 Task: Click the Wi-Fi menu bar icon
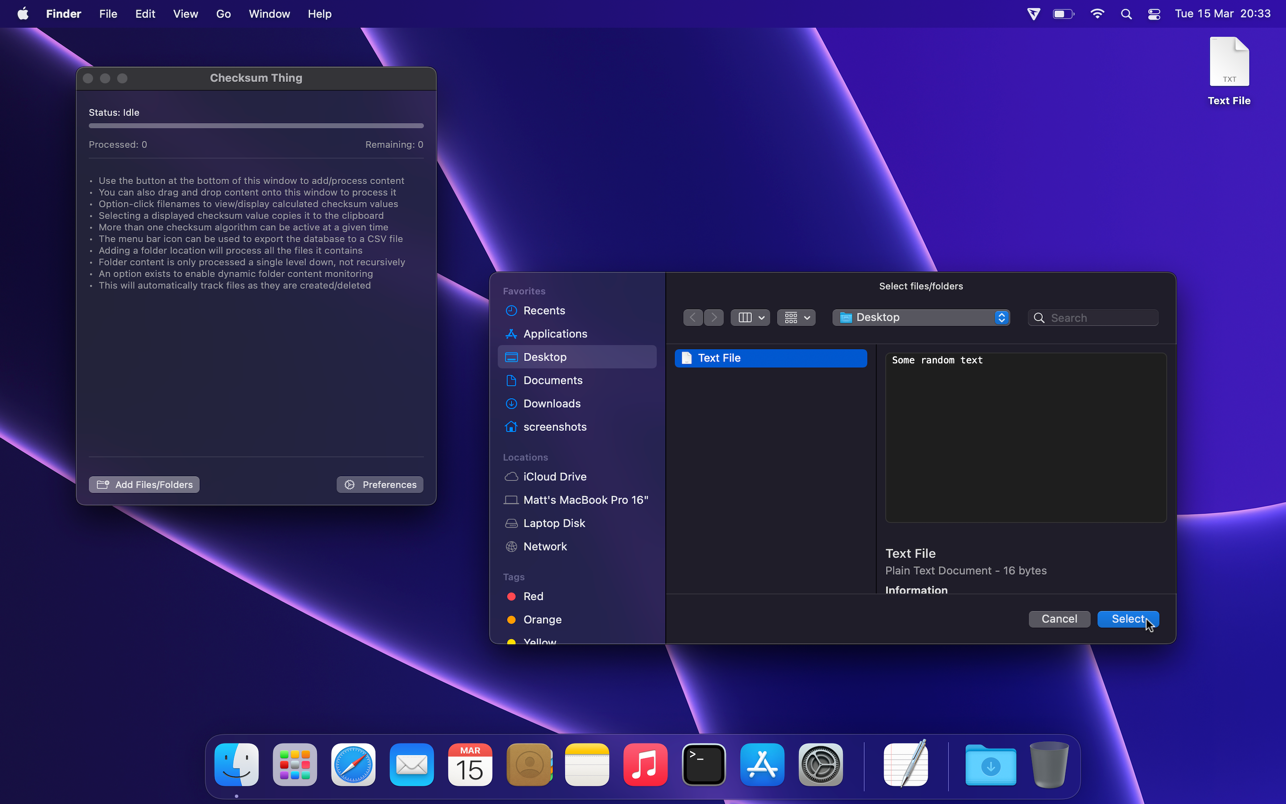[x=1097, y=14]
